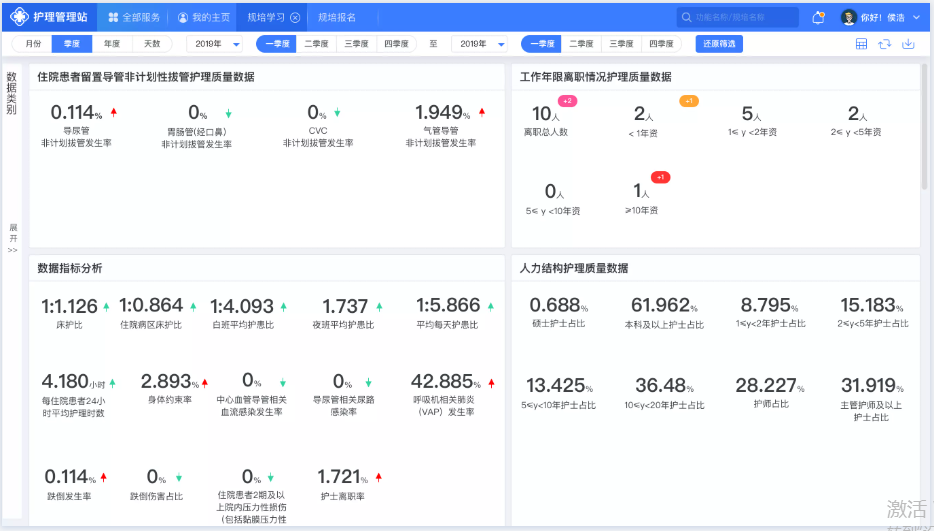The height and width of the screenshot is (531, 934).
Task: Click the pink +2 badge on 离职总人数
Action: click(568, 101)
